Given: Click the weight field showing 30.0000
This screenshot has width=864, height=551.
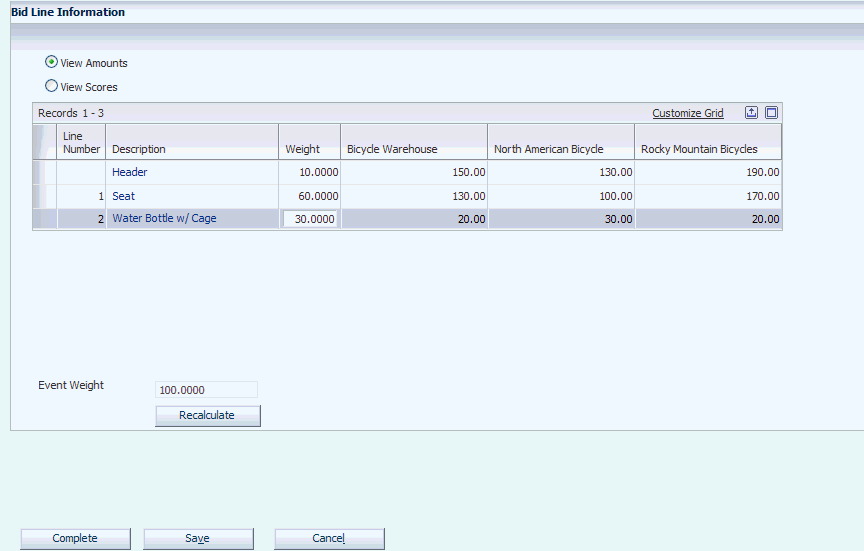Looking at the screenshot, I should 310,219.
